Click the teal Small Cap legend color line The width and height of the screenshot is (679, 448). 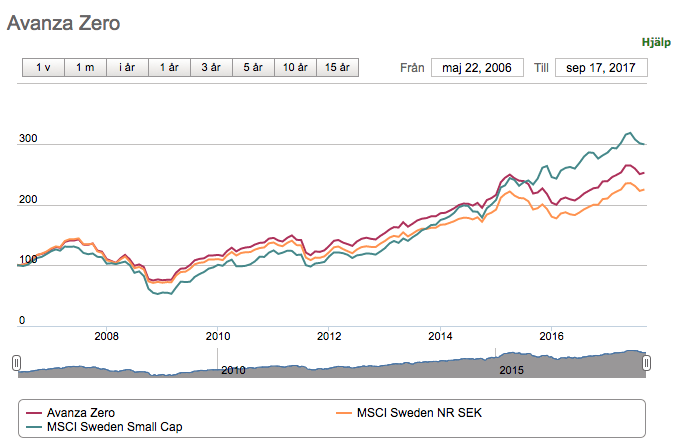(x=34, y=427)
